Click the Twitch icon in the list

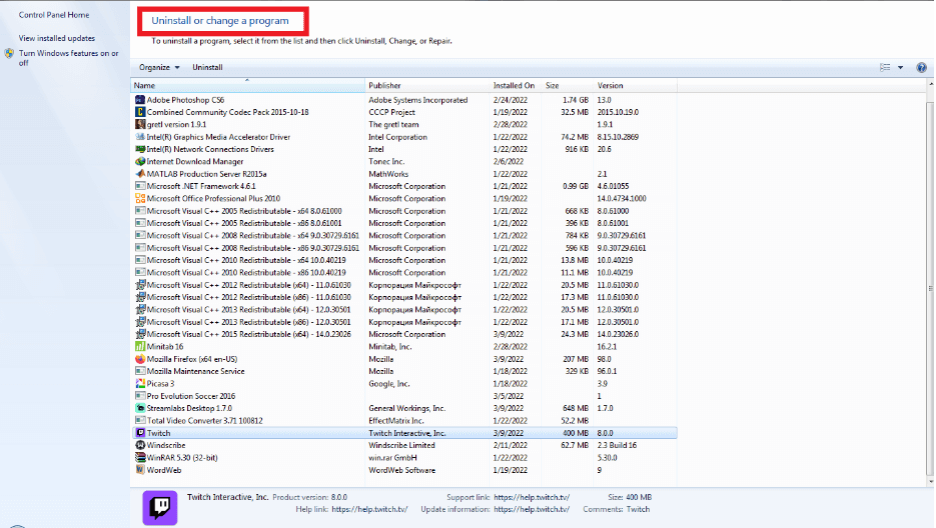(x=140, y=433)
